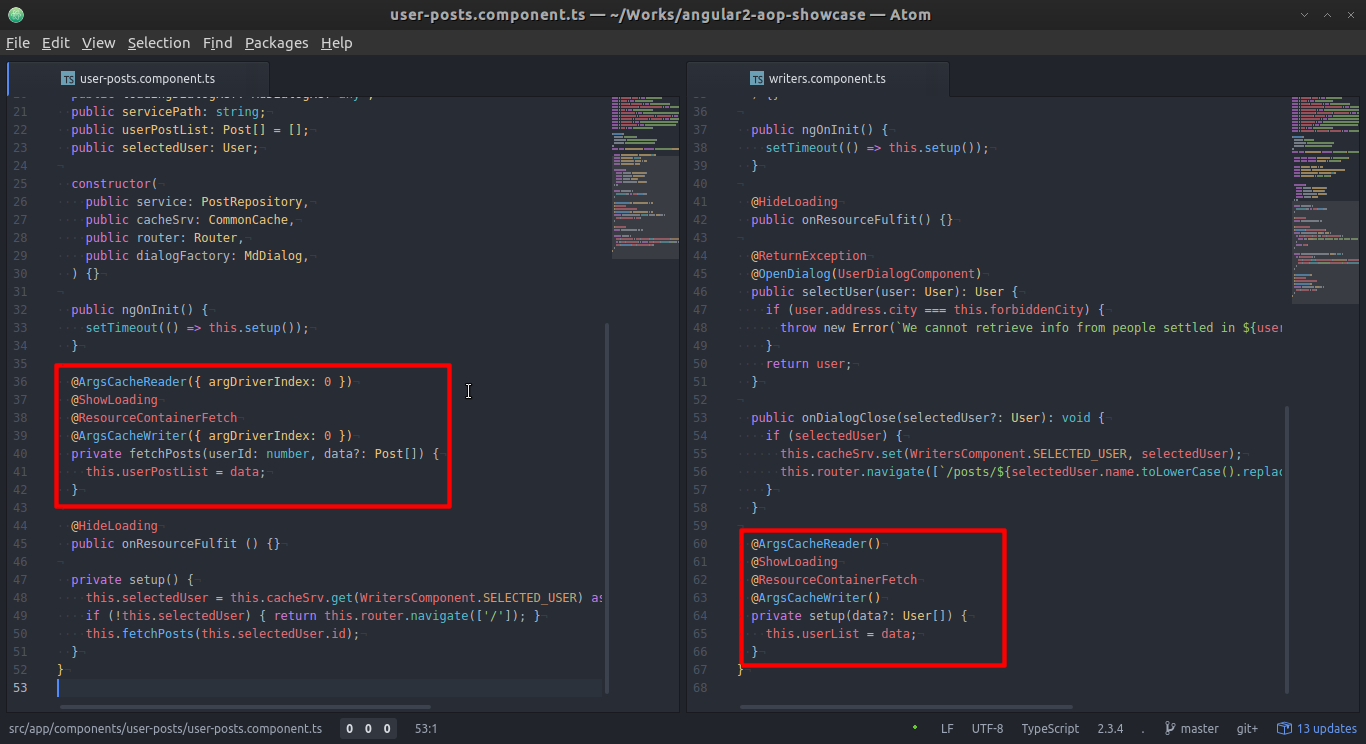
Task: Click the TS icon on user-posts.component.ts tab
Action: (x=68, y=79)
